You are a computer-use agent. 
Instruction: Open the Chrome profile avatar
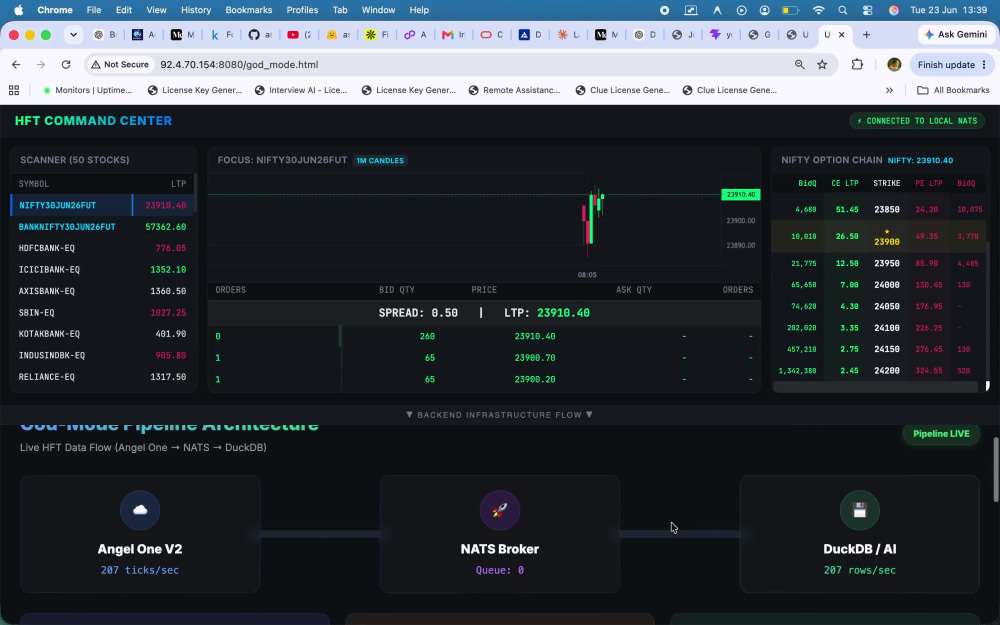pos(894,64)
